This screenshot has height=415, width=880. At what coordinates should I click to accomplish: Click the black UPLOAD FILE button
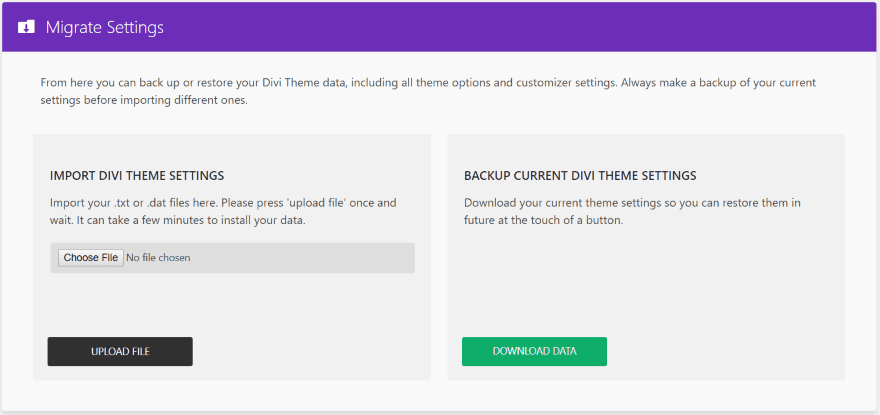120,351
